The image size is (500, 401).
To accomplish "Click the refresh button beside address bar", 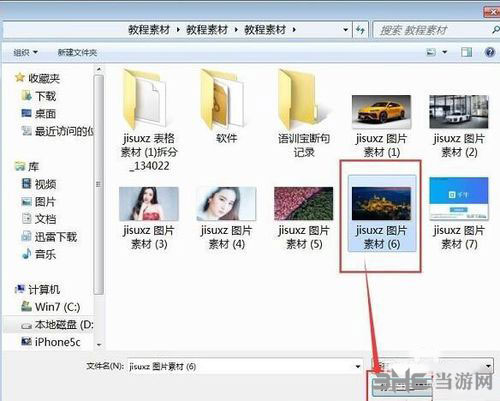I will [x=360, y=30].
